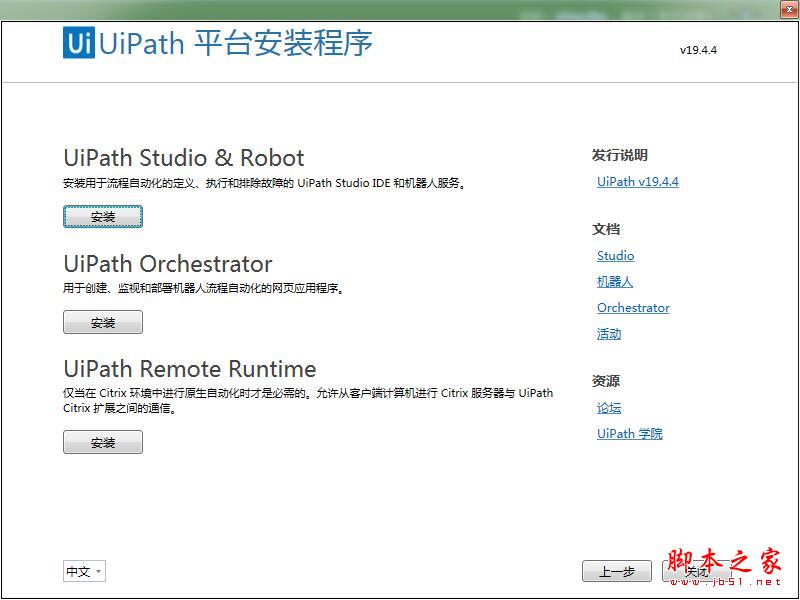Close the installer window via title bar X

pyautogui.click(x=789, y=9)
